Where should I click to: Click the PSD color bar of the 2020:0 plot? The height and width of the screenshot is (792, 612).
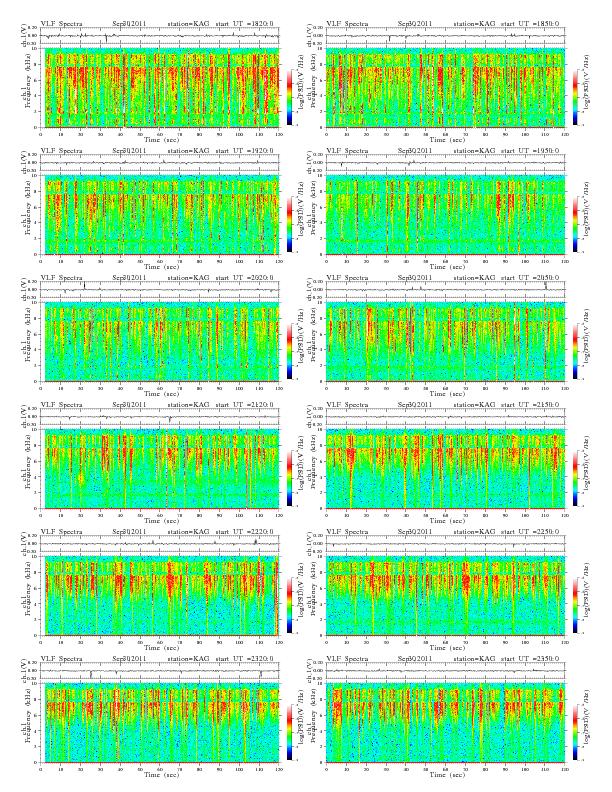coord(289,351)
